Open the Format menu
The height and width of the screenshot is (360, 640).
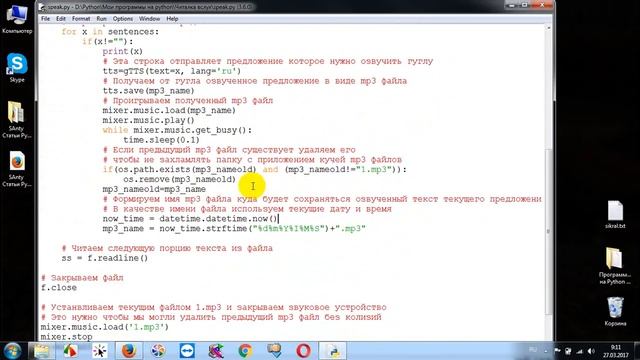click(81, 19)
